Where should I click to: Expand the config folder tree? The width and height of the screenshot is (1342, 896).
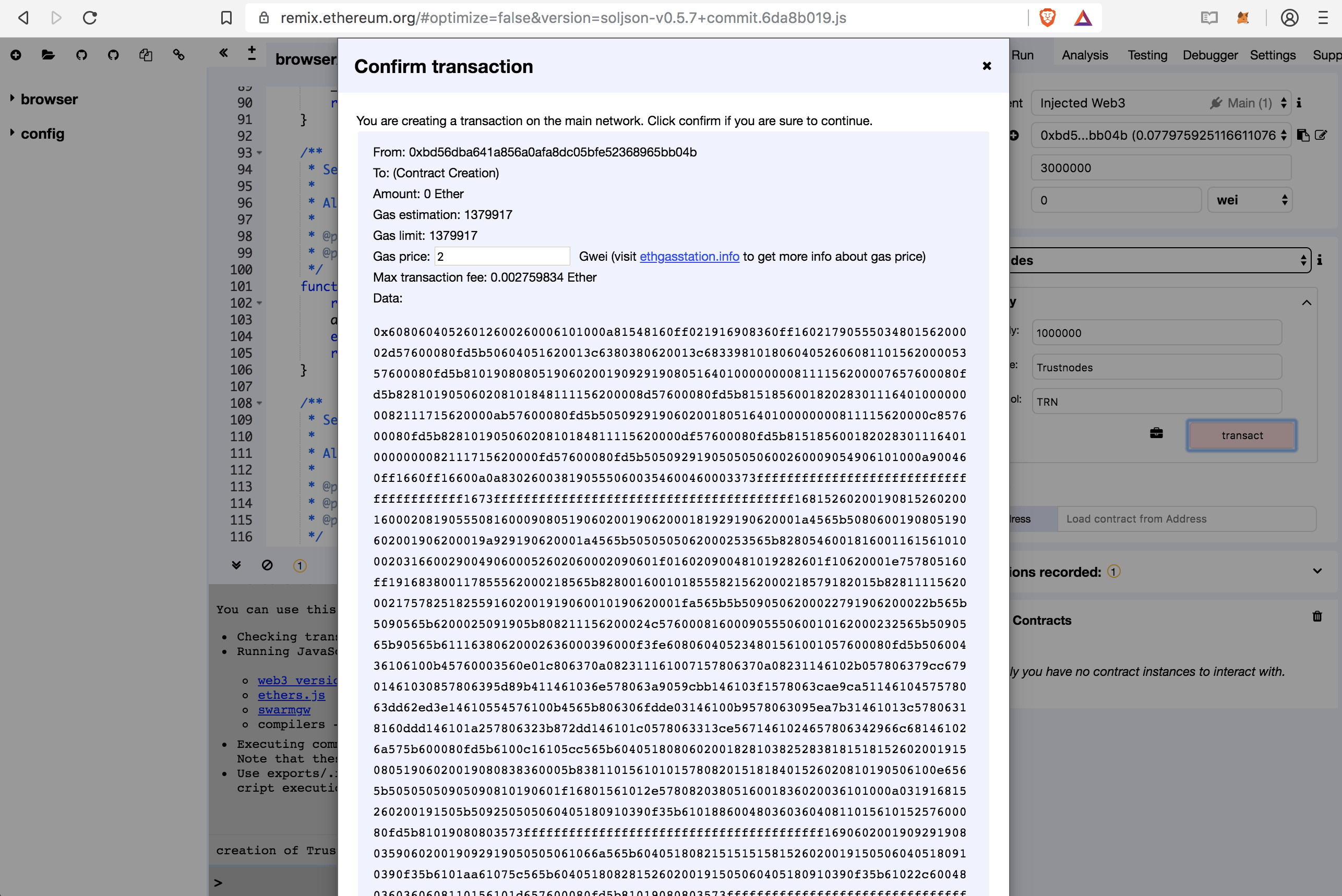pos(12,132)
